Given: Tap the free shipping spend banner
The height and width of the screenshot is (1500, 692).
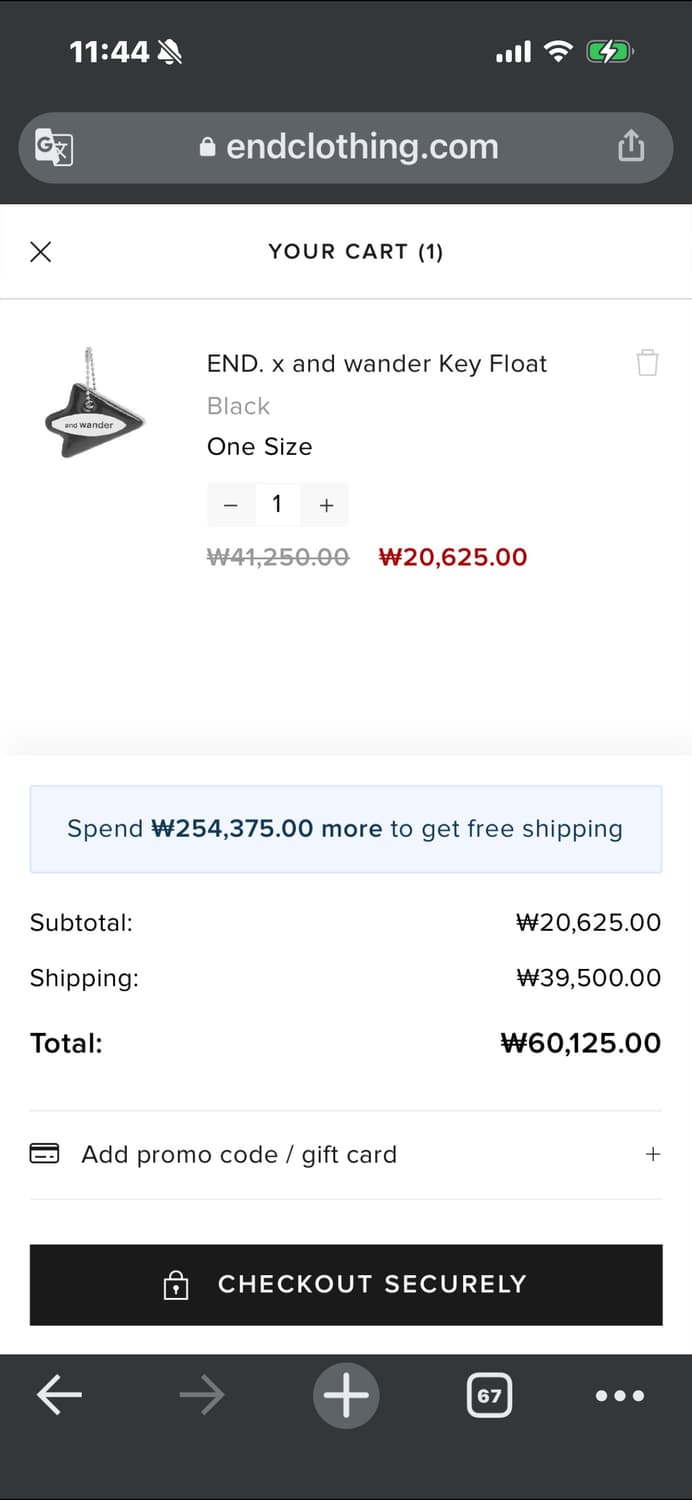Looking at the screenshot, I should 345,829.
